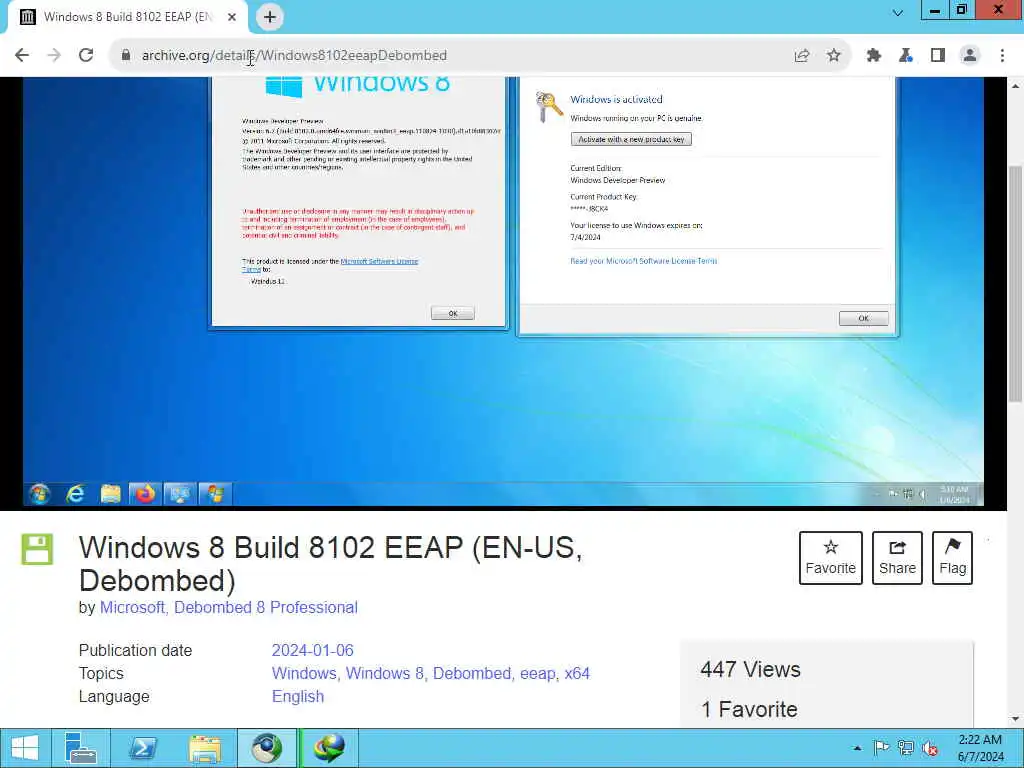Close the Windows 8 Build 8102 tab
The width and height of the screenshot is (1024, 768).
click(232, 17)
